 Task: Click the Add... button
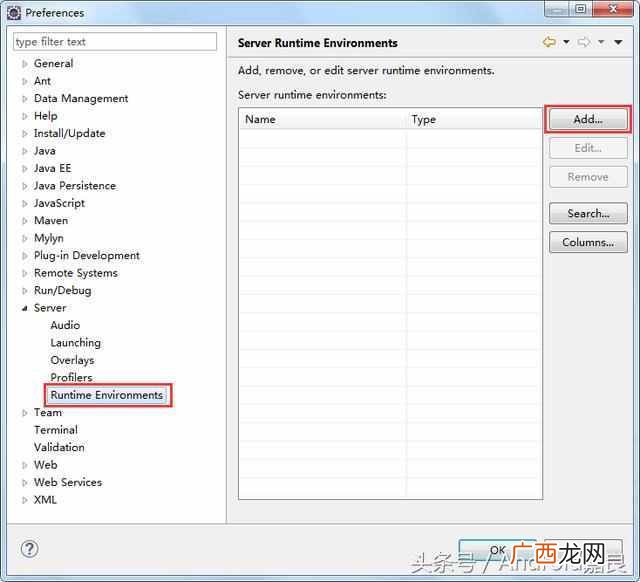pos(588,120)
